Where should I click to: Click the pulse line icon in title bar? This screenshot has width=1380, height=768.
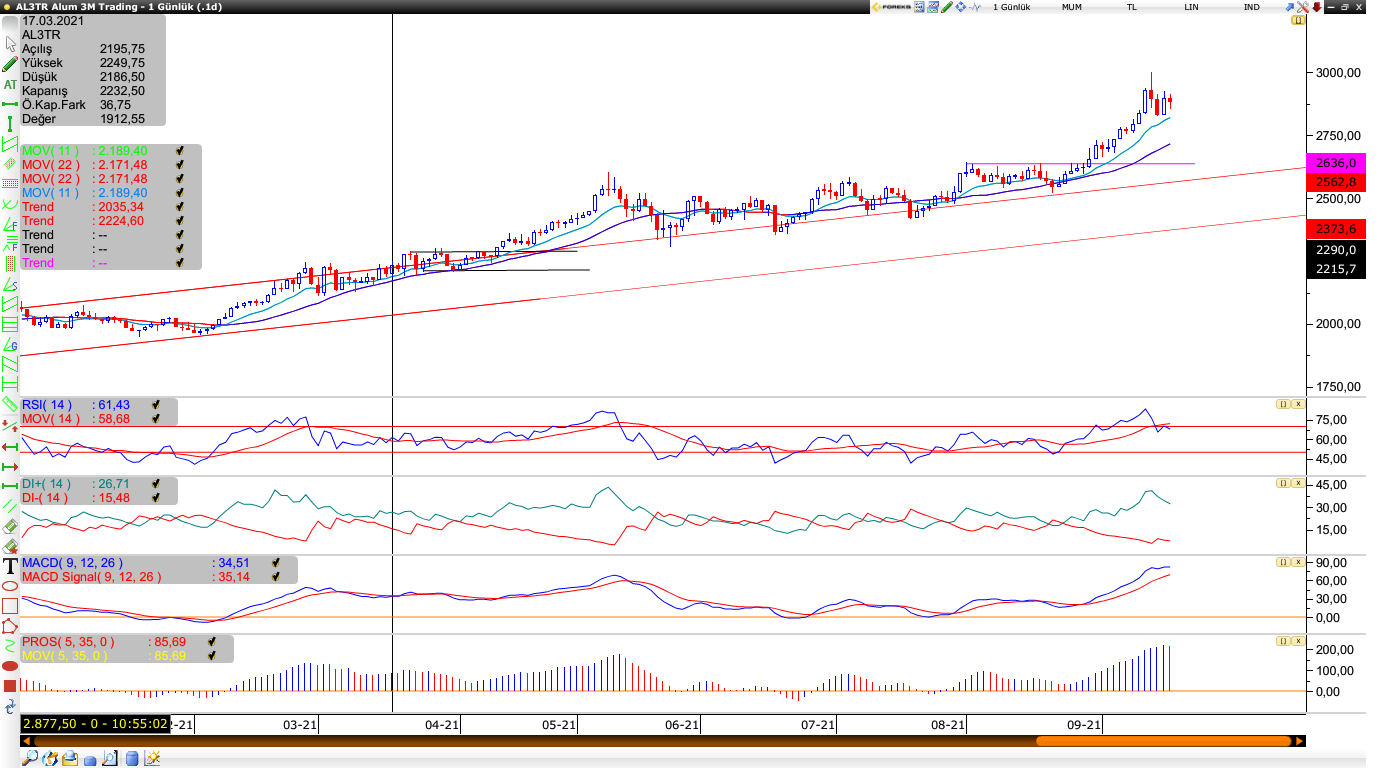point(975,7)
